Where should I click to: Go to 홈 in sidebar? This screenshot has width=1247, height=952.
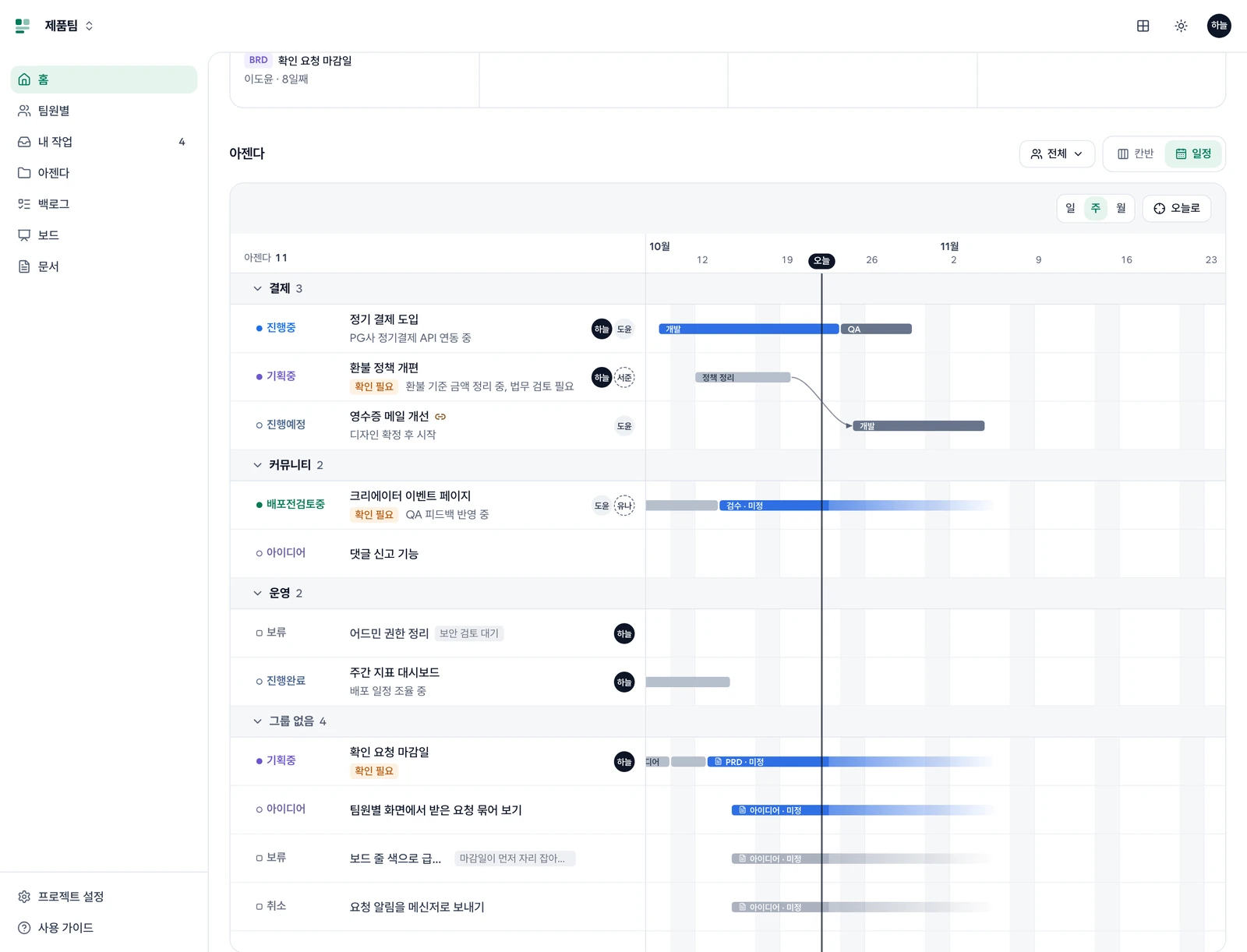(104, 79)
